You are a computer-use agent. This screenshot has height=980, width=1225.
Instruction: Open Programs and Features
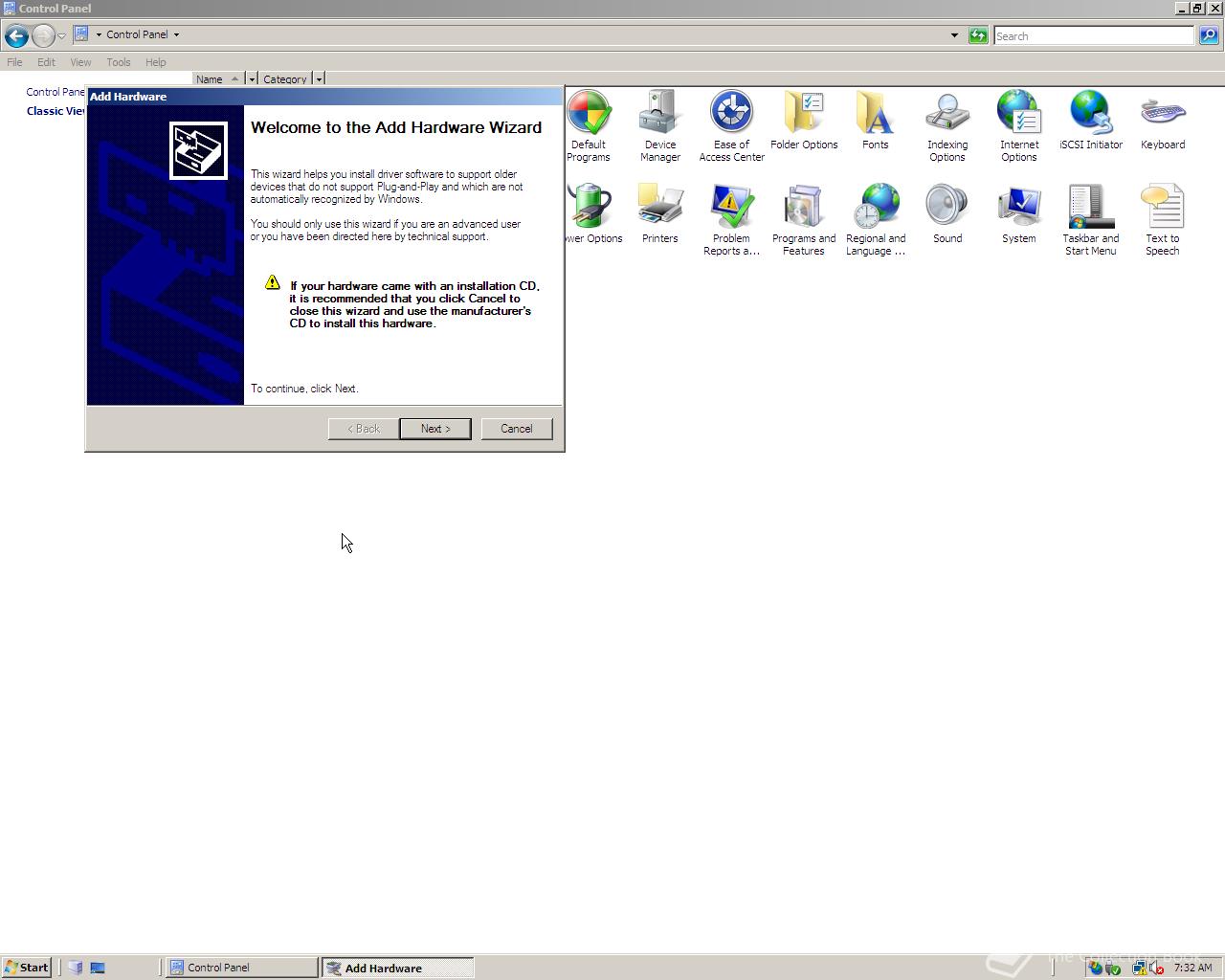pos(804,219)
